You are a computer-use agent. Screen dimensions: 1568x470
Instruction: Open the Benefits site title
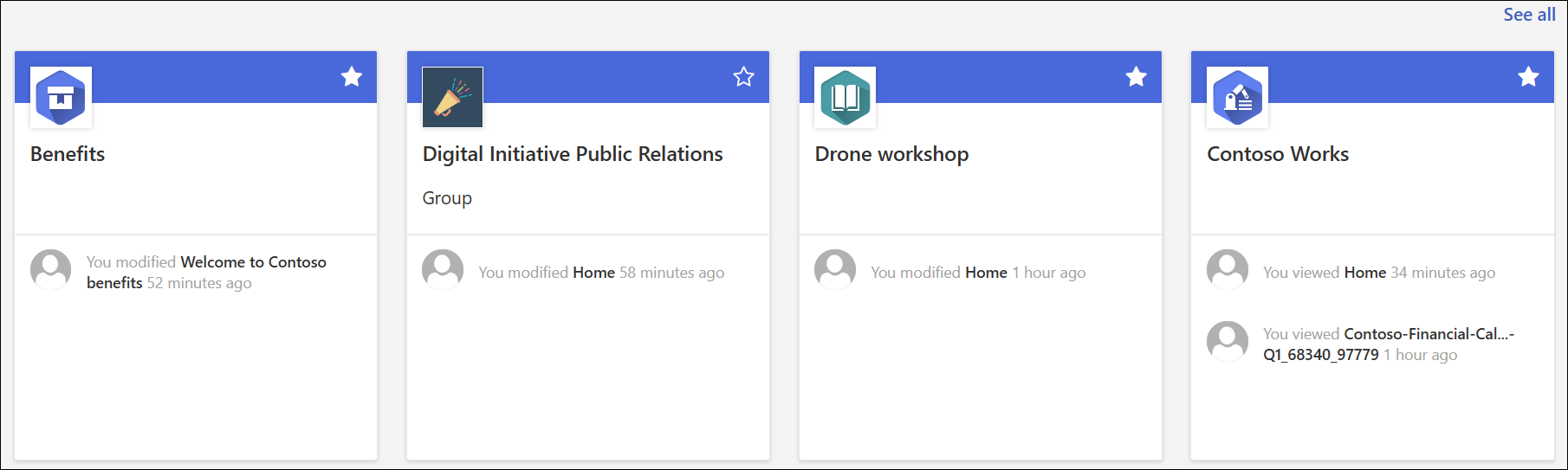click(68, 154)
